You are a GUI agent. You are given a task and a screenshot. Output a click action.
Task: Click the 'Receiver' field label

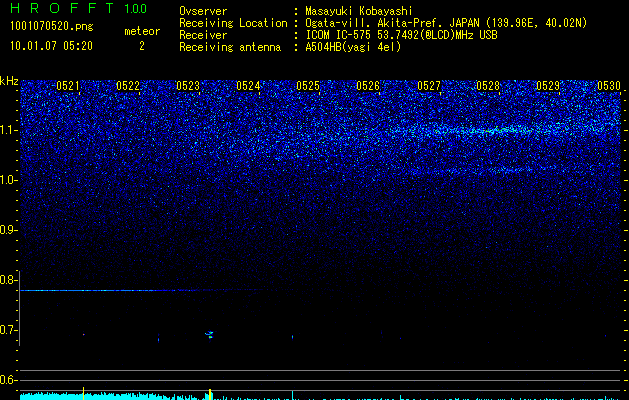(203, 35)
